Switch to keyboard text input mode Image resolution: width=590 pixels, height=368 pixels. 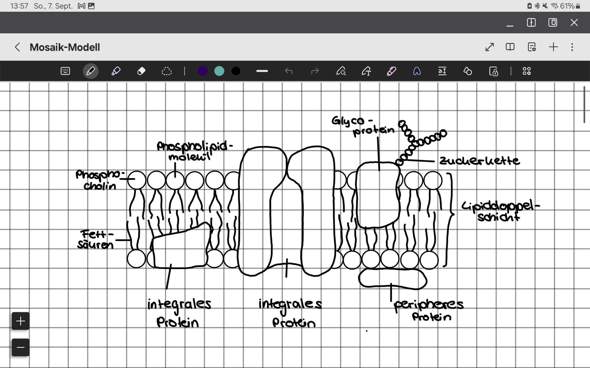pyautogui.click(x=65, y=71)
